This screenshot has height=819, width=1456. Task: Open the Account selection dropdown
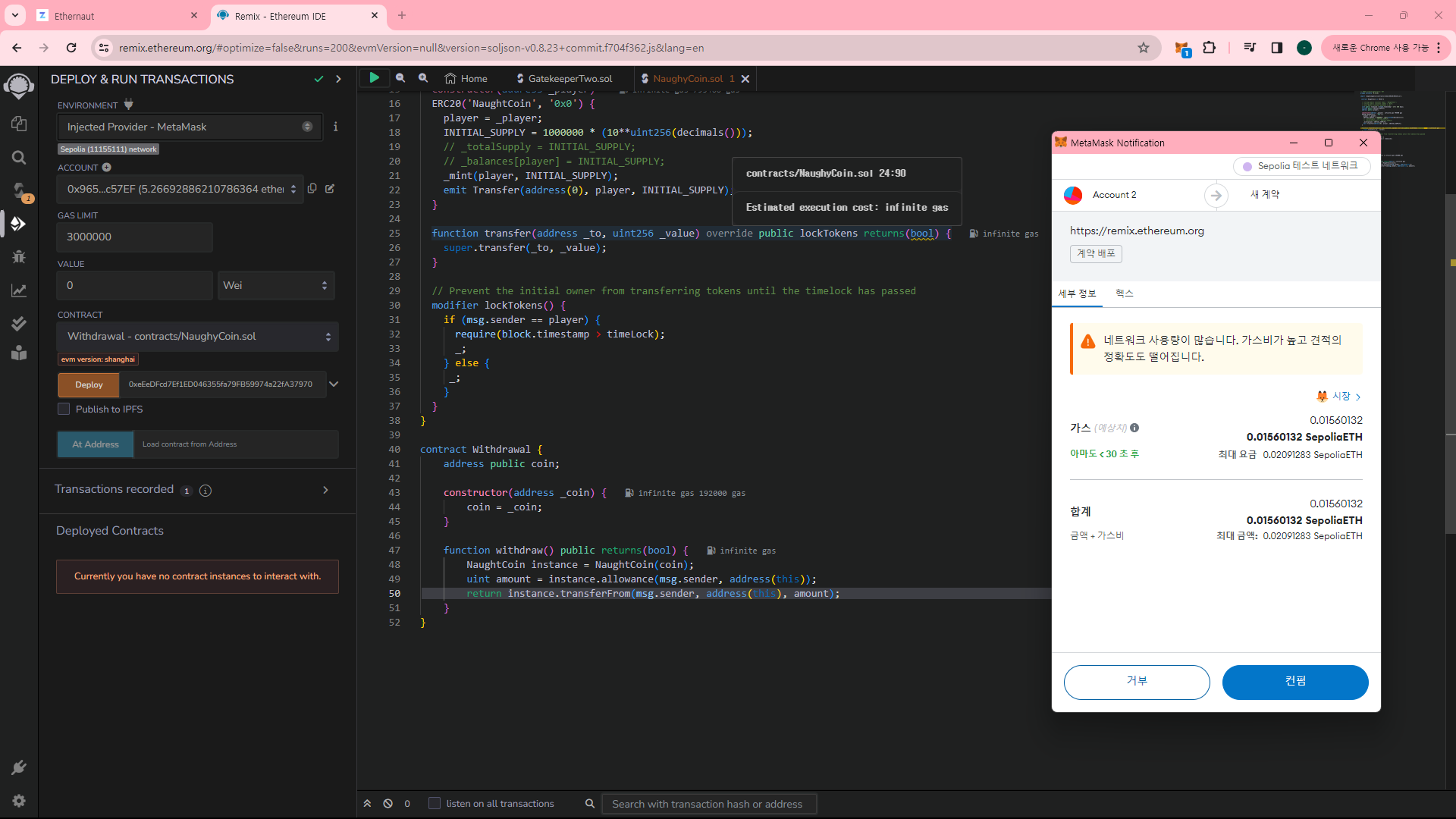pos(180,189)
